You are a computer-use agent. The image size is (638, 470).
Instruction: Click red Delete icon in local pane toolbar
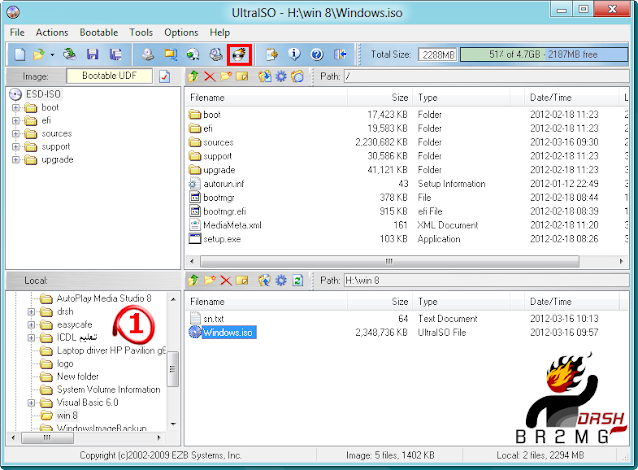point(226,280)
